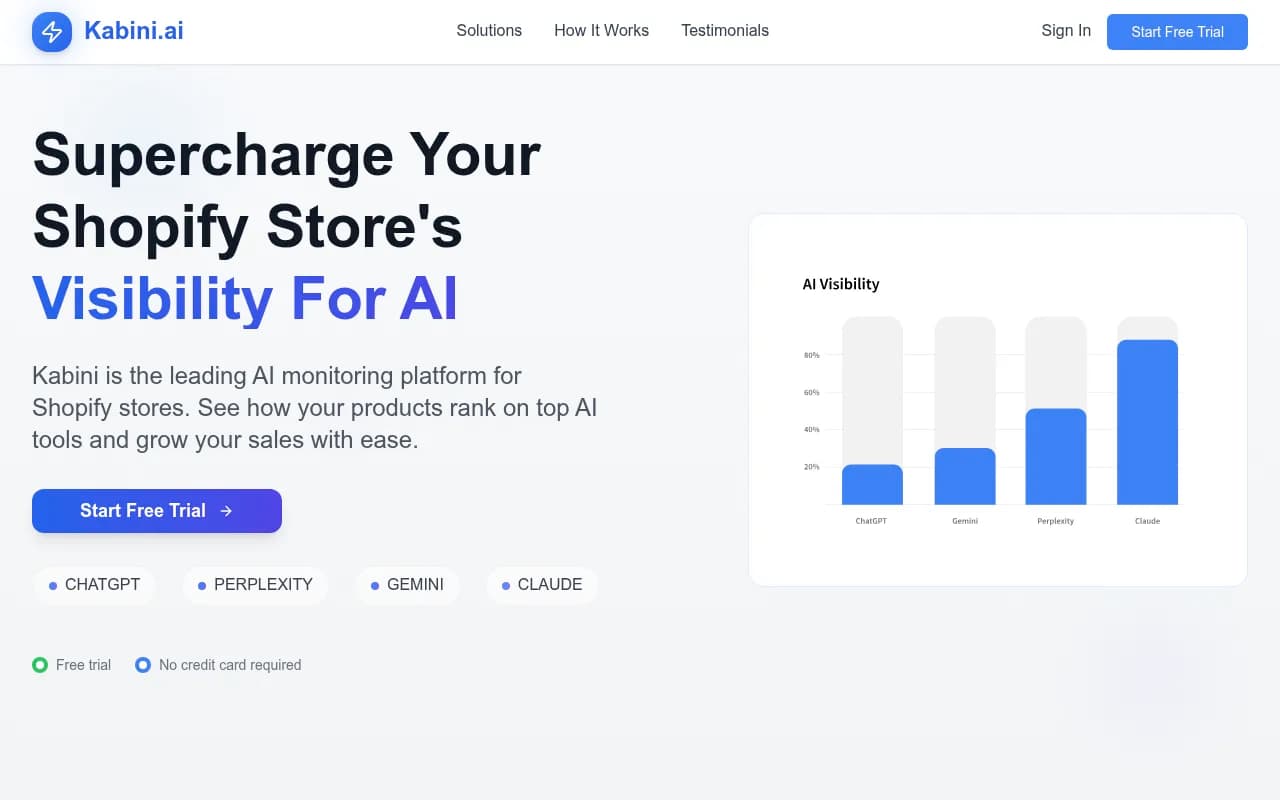
Task: Click the AI Visibility chart title
Action: point(841,284)
